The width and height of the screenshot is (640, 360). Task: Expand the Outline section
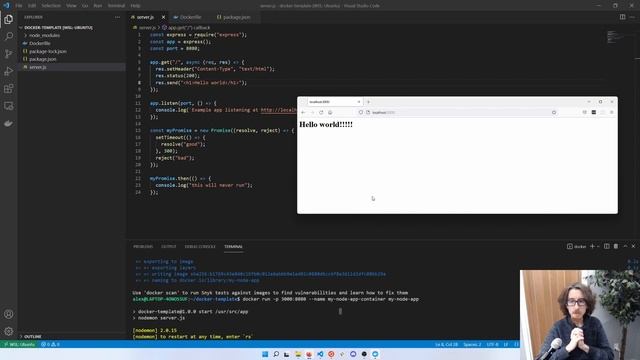tap(32, 336)
